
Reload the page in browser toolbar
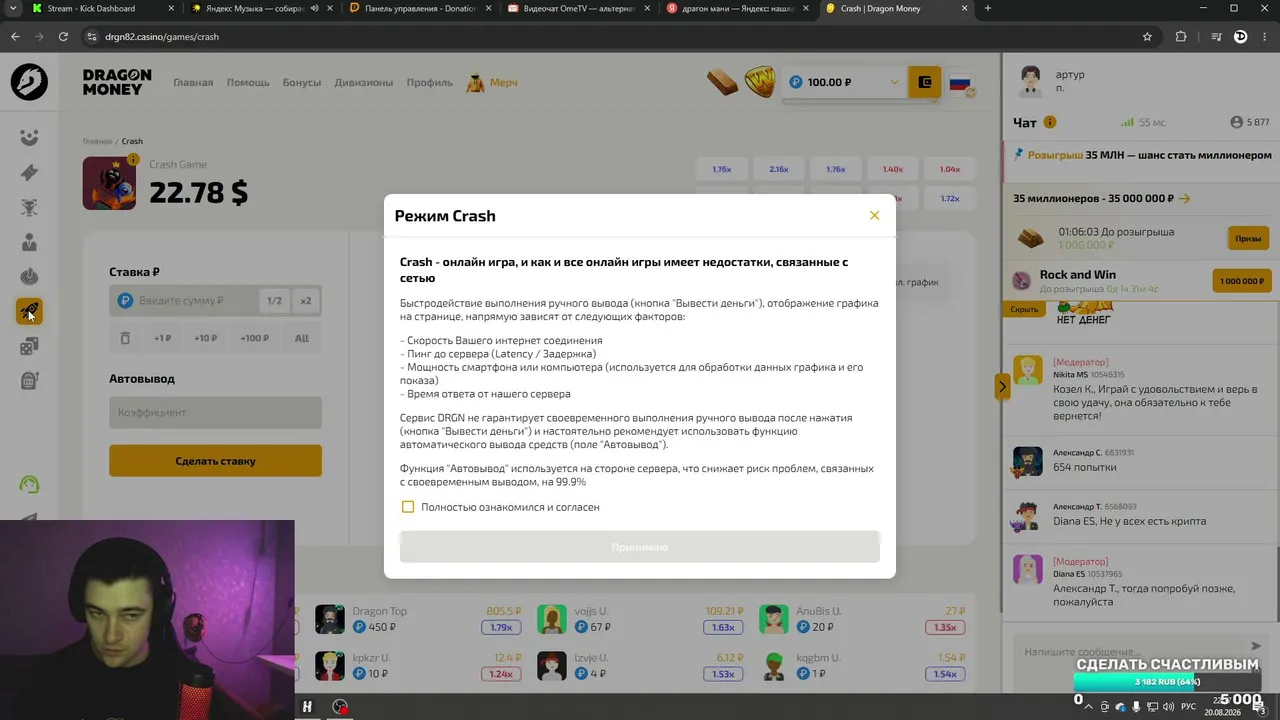point(63,37)
